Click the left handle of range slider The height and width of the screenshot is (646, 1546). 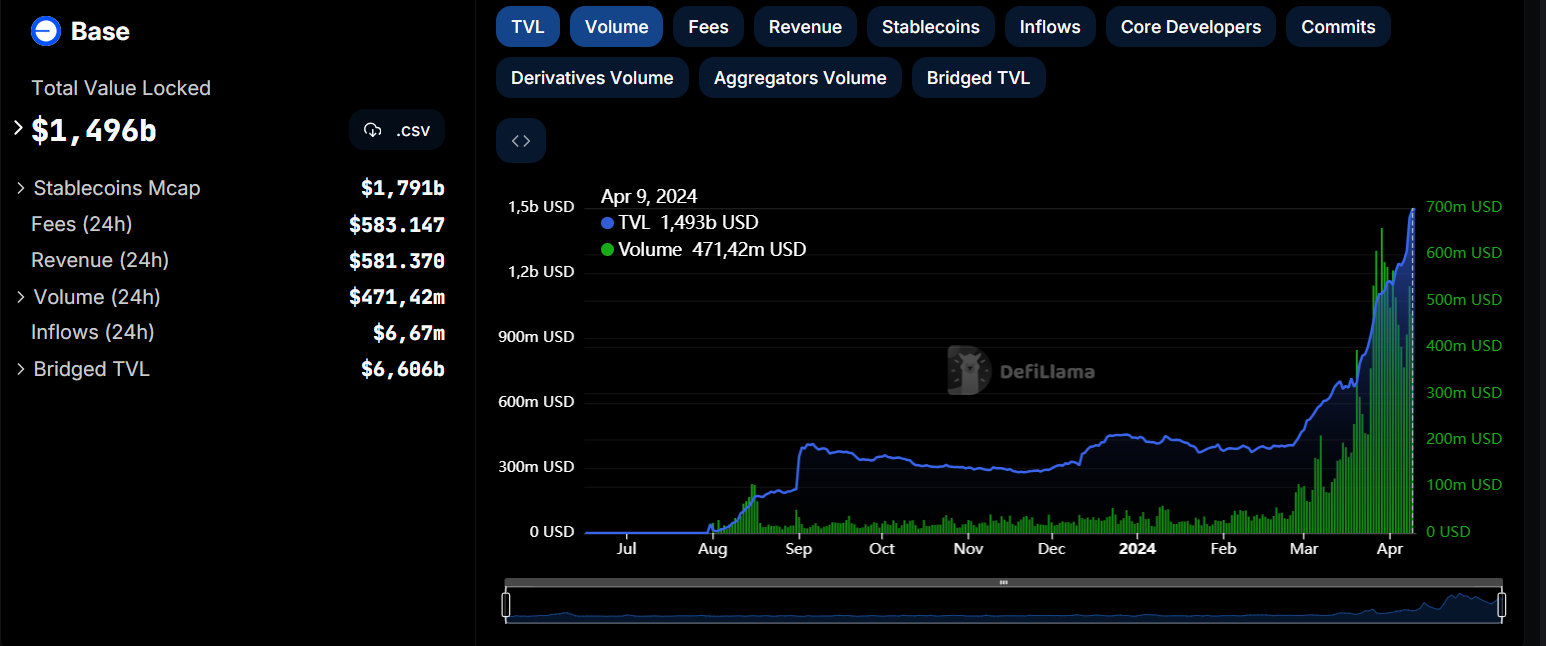[x=506, y=604]
